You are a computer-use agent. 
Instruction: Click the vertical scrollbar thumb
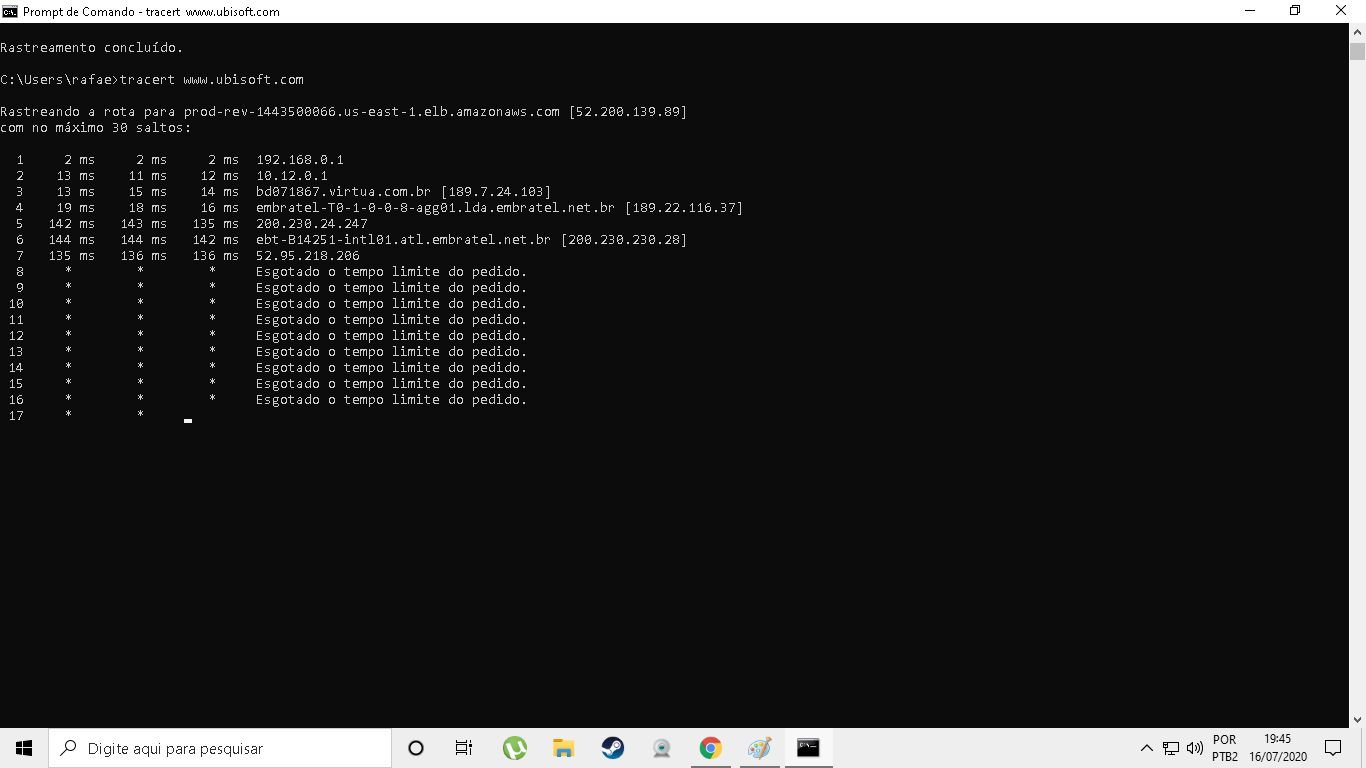pos(1357,52)
